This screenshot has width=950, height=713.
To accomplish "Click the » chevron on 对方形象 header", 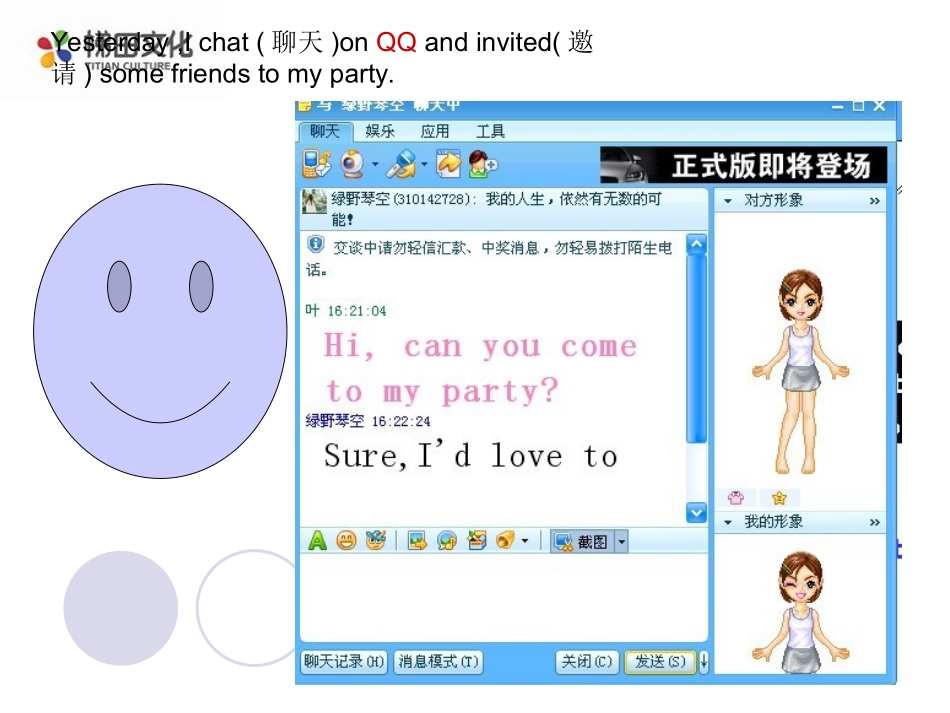I will pyautogui.click(x=874, y=201).
